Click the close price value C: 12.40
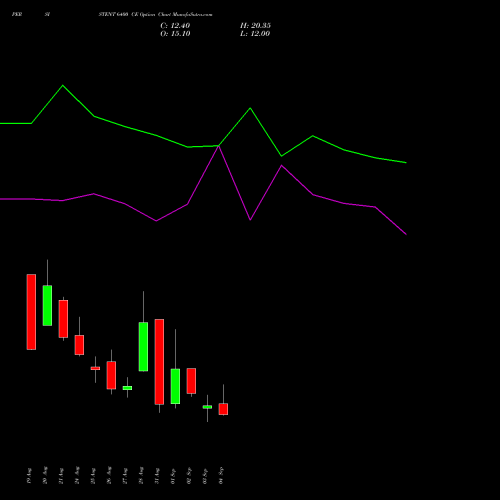Image resolution: width=500 pixels, height=500 pixels. tap(175, 26)
